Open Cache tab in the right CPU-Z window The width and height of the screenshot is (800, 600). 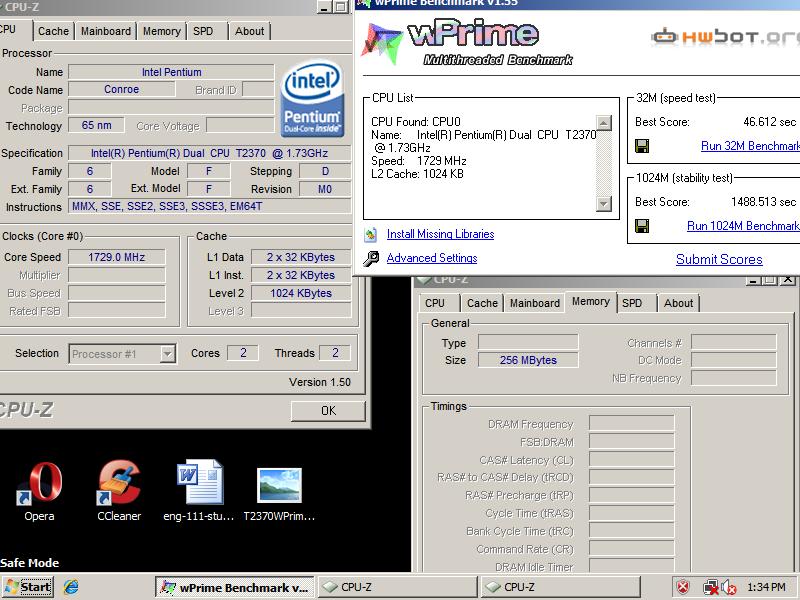pos(482,303)
